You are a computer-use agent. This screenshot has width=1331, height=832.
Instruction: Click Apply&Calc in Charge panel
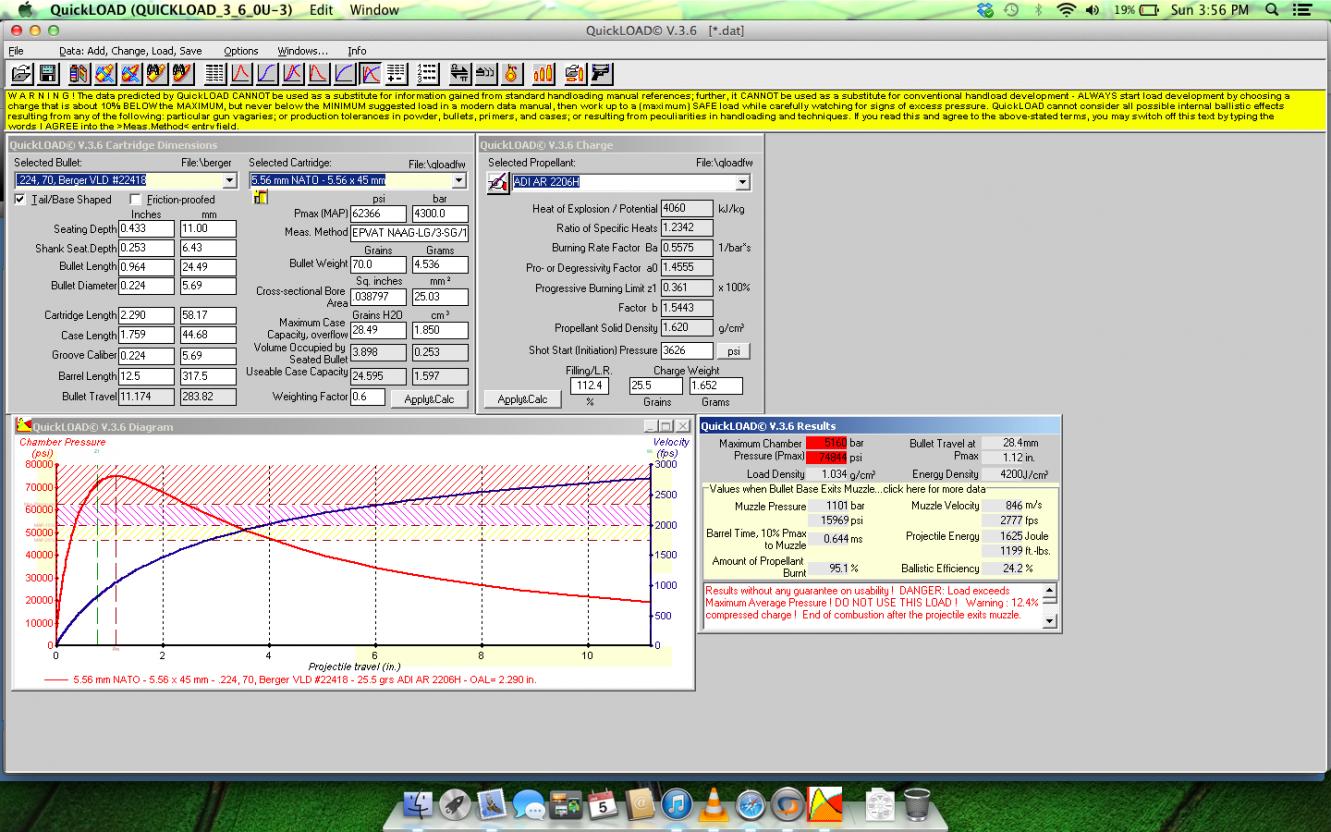click(x=522, y=399)
